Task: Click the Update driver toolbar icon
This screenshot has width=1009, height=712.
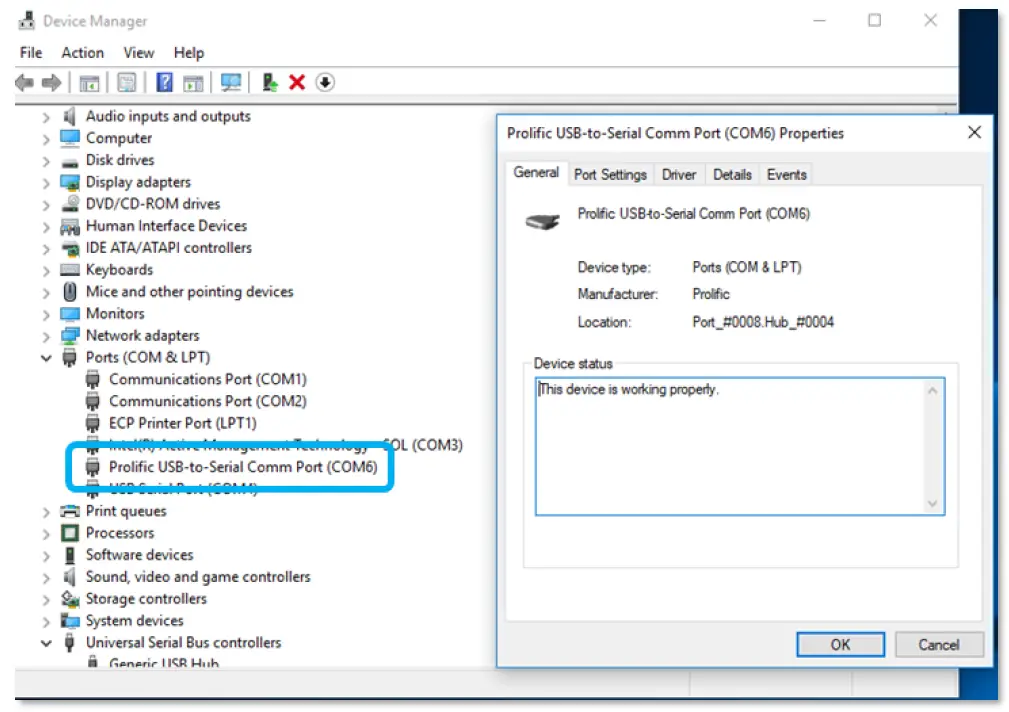Action: pos(270,82)
